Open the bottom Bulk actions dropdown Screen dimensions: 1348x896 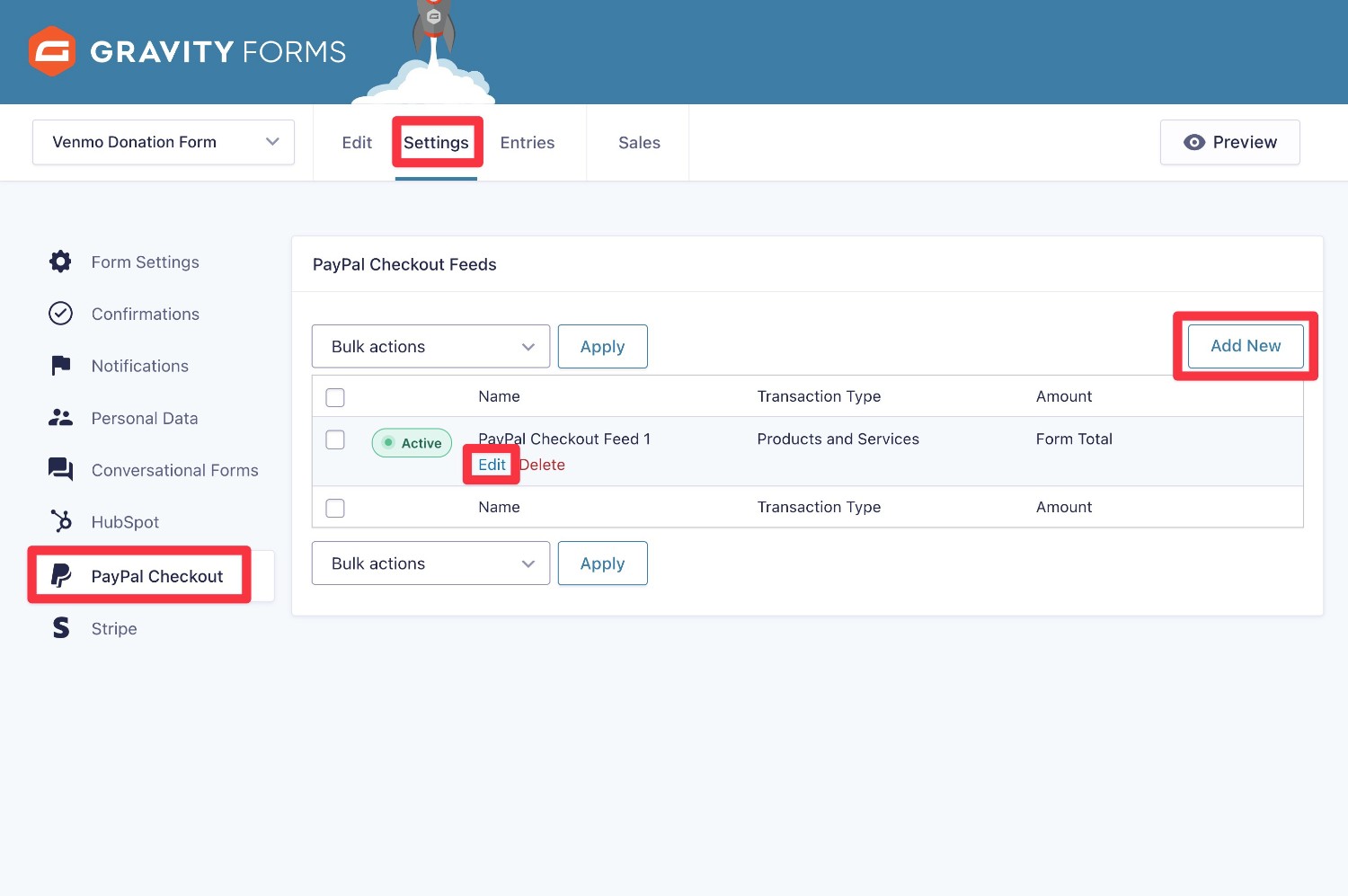430,563
